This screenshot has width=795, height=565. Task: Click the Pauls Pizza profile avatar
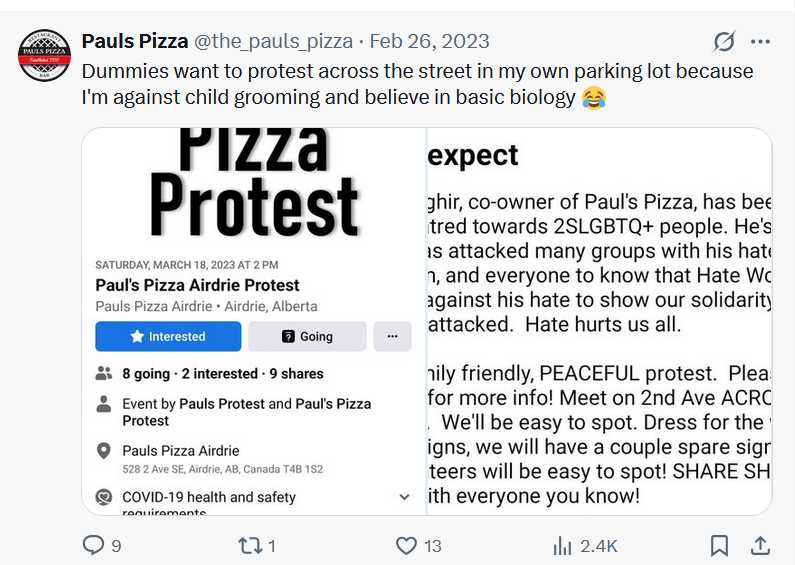44,55
